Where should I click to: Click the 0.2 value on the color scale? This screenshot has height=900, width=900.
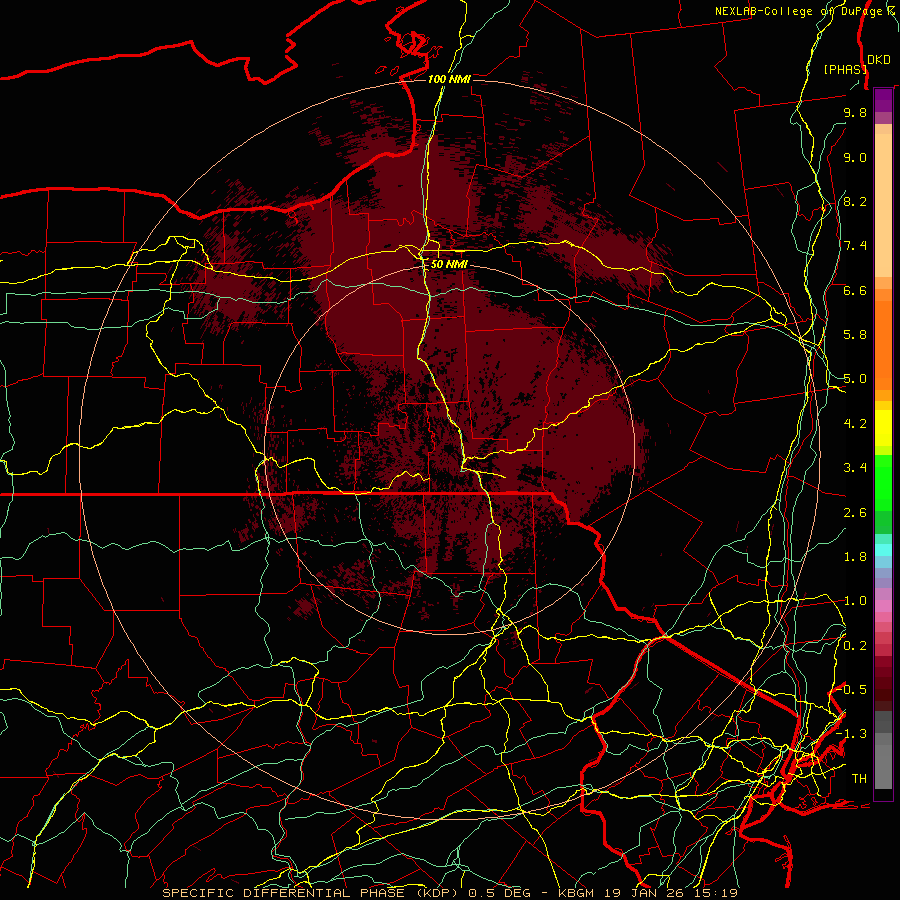[855, 645]
